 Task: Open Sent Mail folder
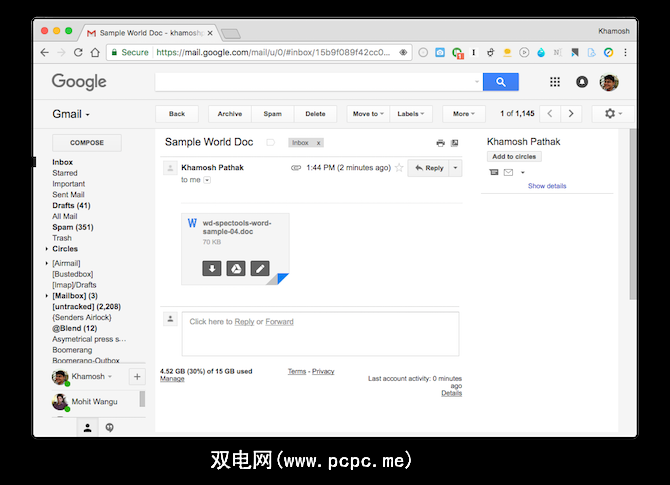pos(68,194)
